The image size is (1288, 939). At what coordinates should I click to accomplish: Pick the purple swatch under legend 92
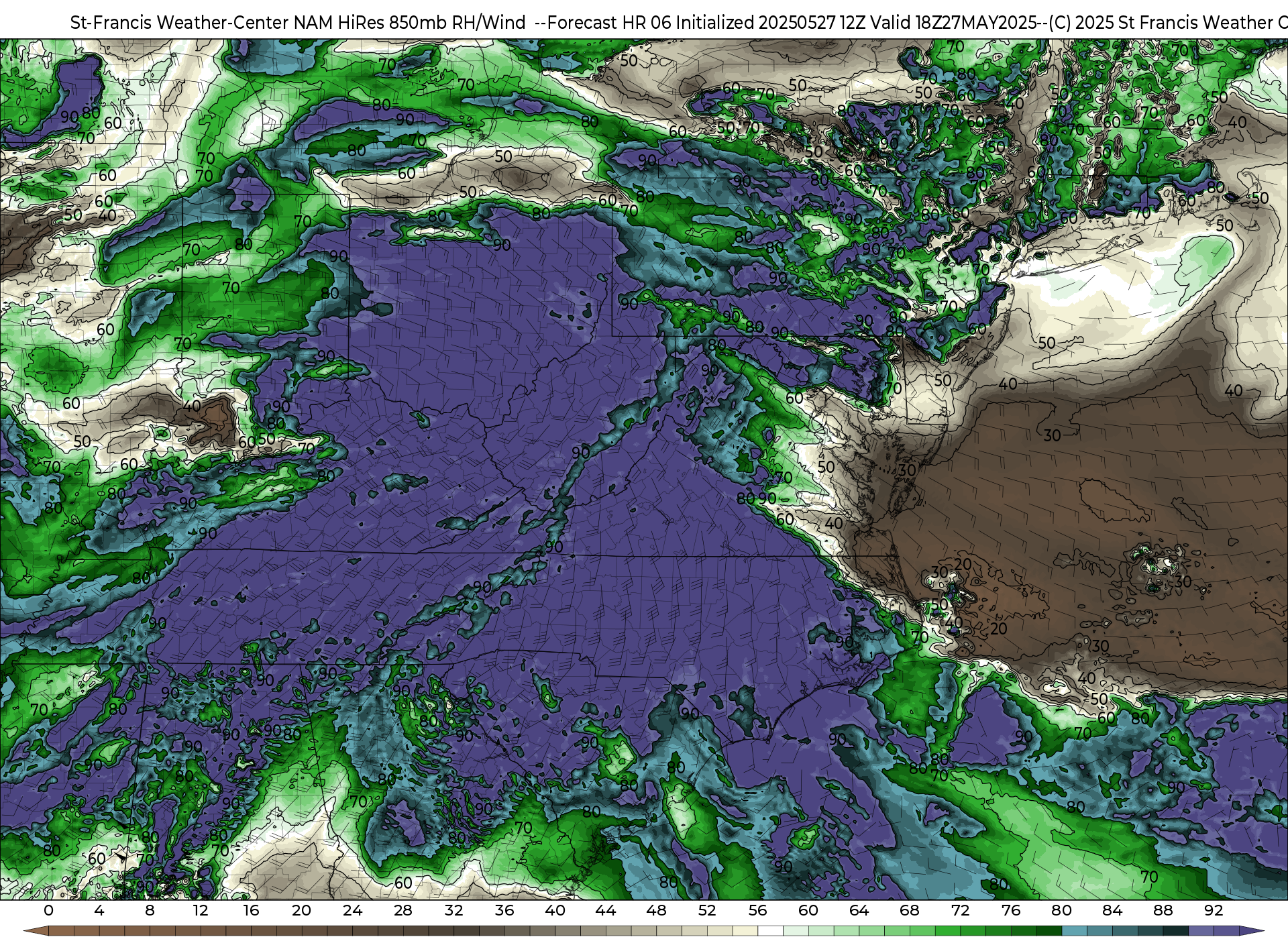[1226, 932]
